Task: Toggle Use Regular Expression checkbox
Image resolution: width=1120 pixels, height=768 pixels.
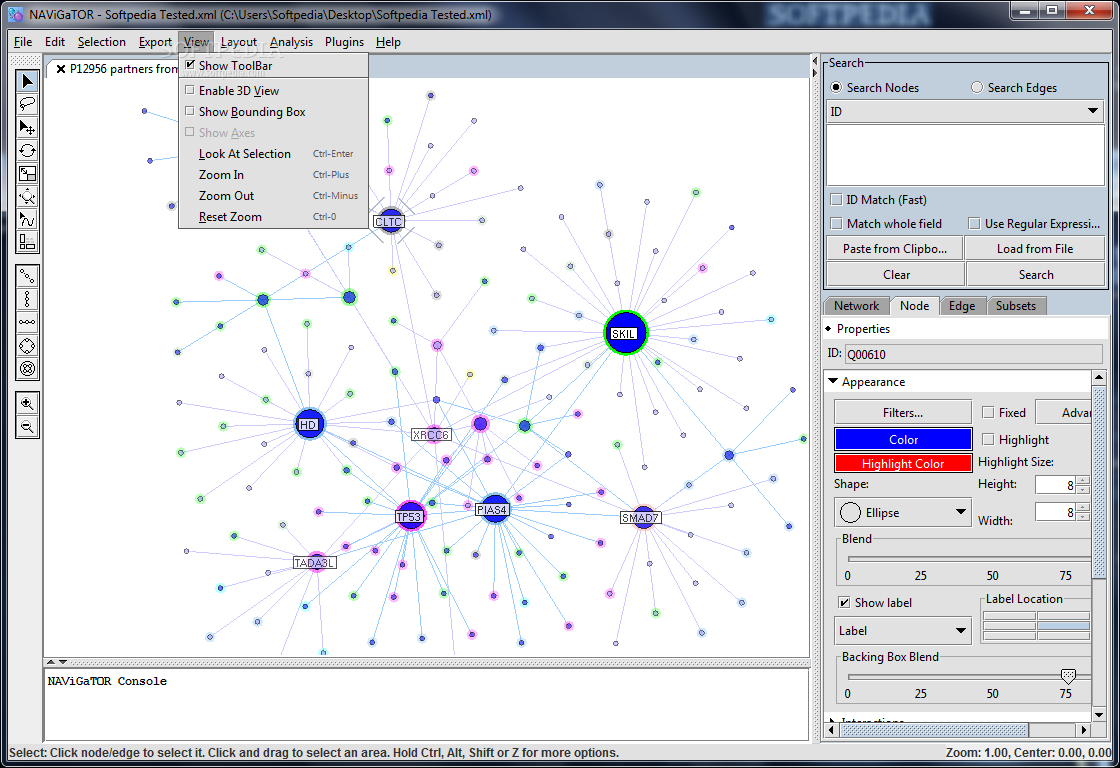Action: click(974, 224)
